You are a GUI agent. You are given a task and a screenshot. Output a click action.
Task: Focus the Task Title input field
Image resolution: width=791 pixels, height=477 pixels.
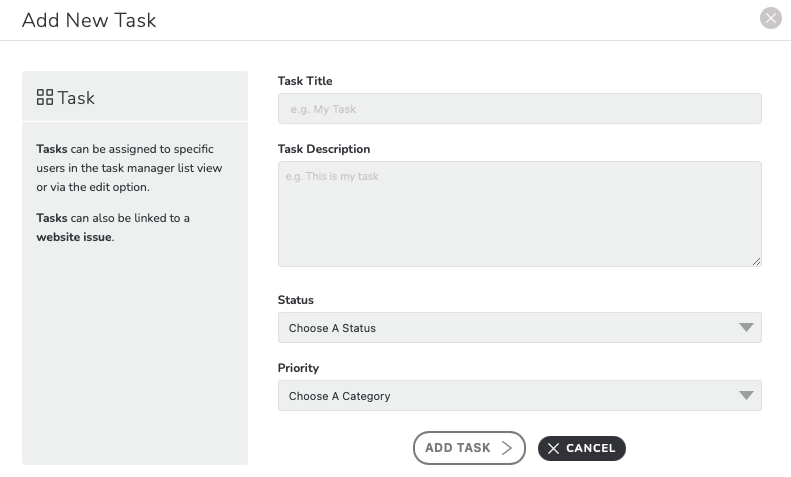[x=520, y=108]
